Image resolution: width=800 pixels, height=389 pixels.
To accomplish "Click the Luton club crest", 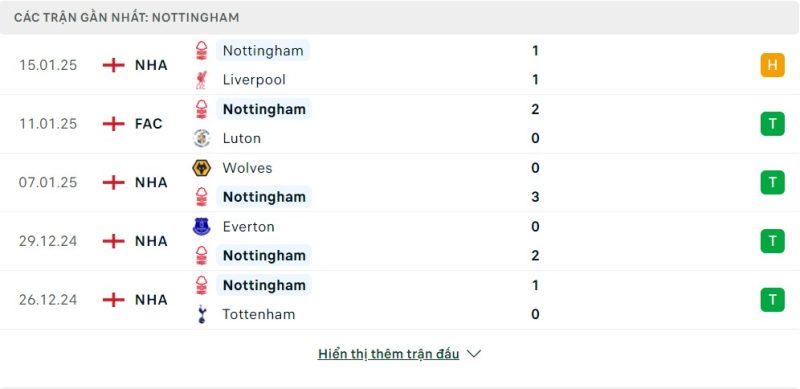I will click(x=202, y=138).
